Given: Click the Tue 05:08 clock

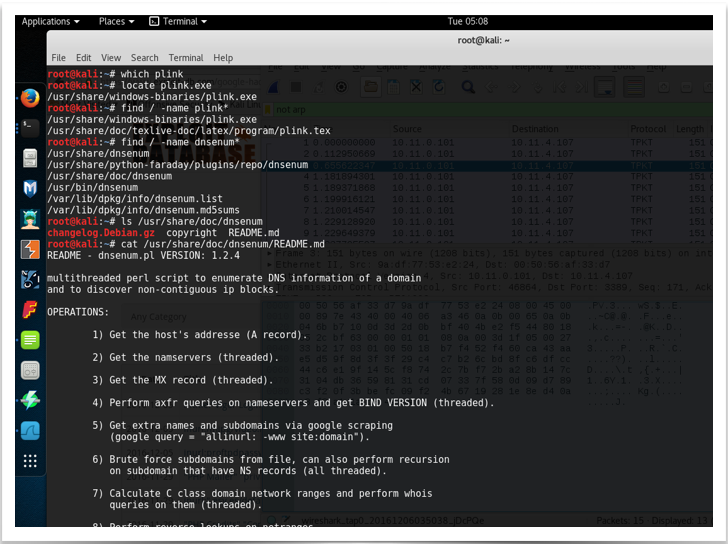Looking at the screenshot, I should [x=468, y=21].
